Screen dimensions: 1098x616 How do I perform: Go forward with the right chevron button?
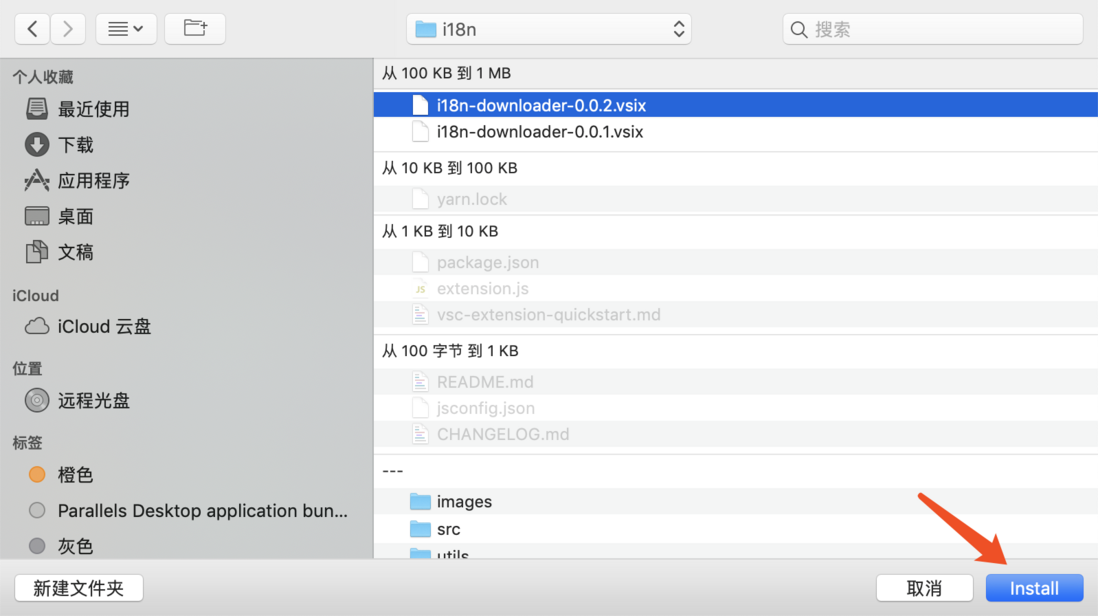[x=68, y=29]
